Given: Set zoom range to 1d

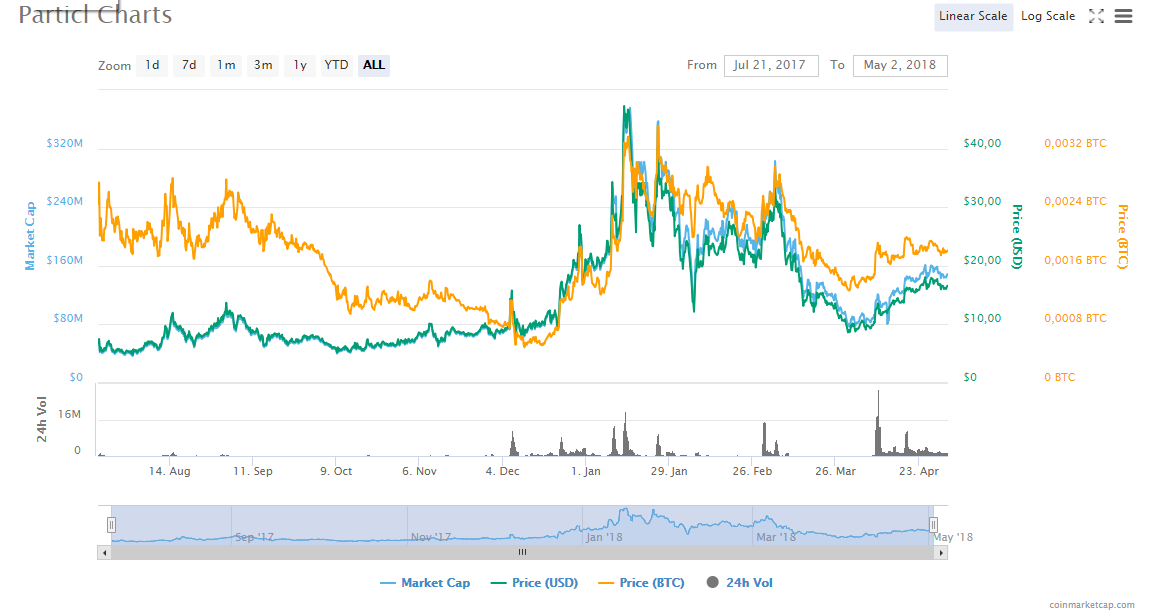Looking at the screenshot, I should pyautogui.click(x=152, y=65).
